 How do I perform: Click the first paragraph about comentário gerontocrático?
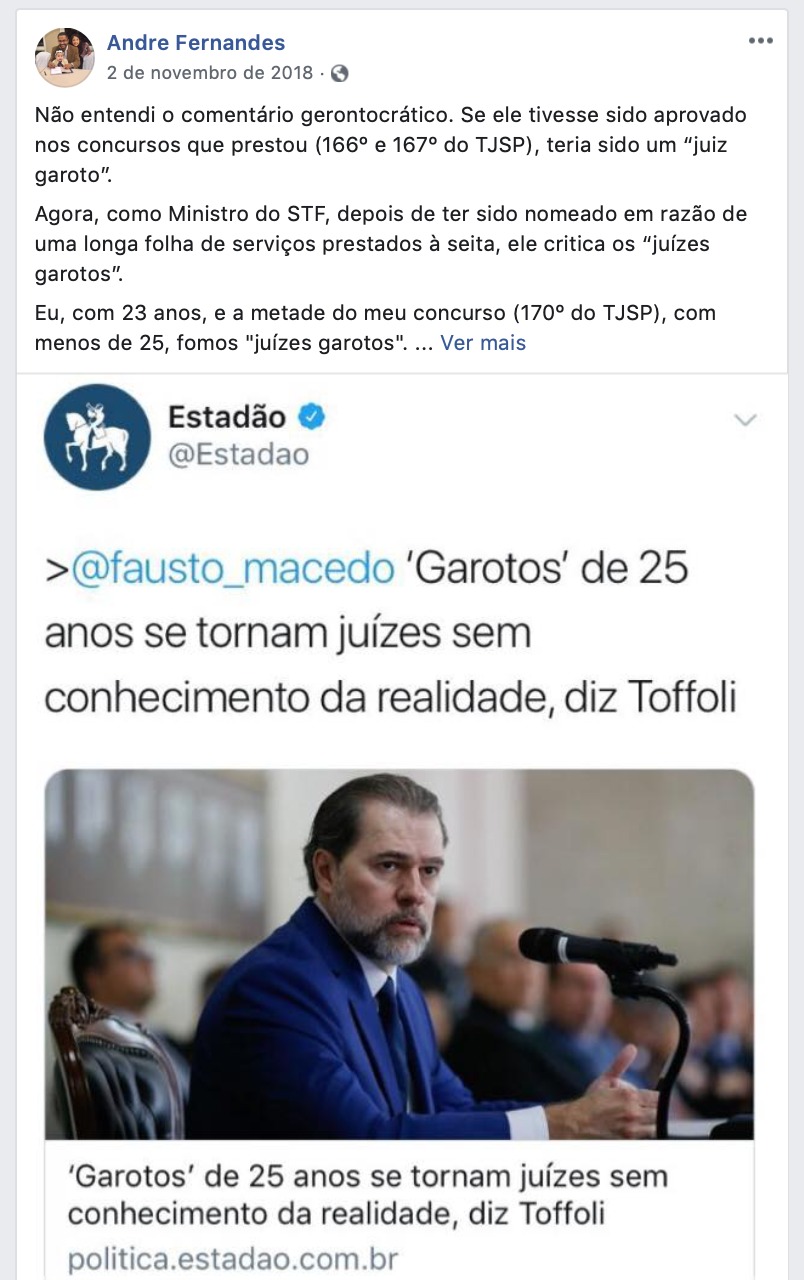pos(390,144)
